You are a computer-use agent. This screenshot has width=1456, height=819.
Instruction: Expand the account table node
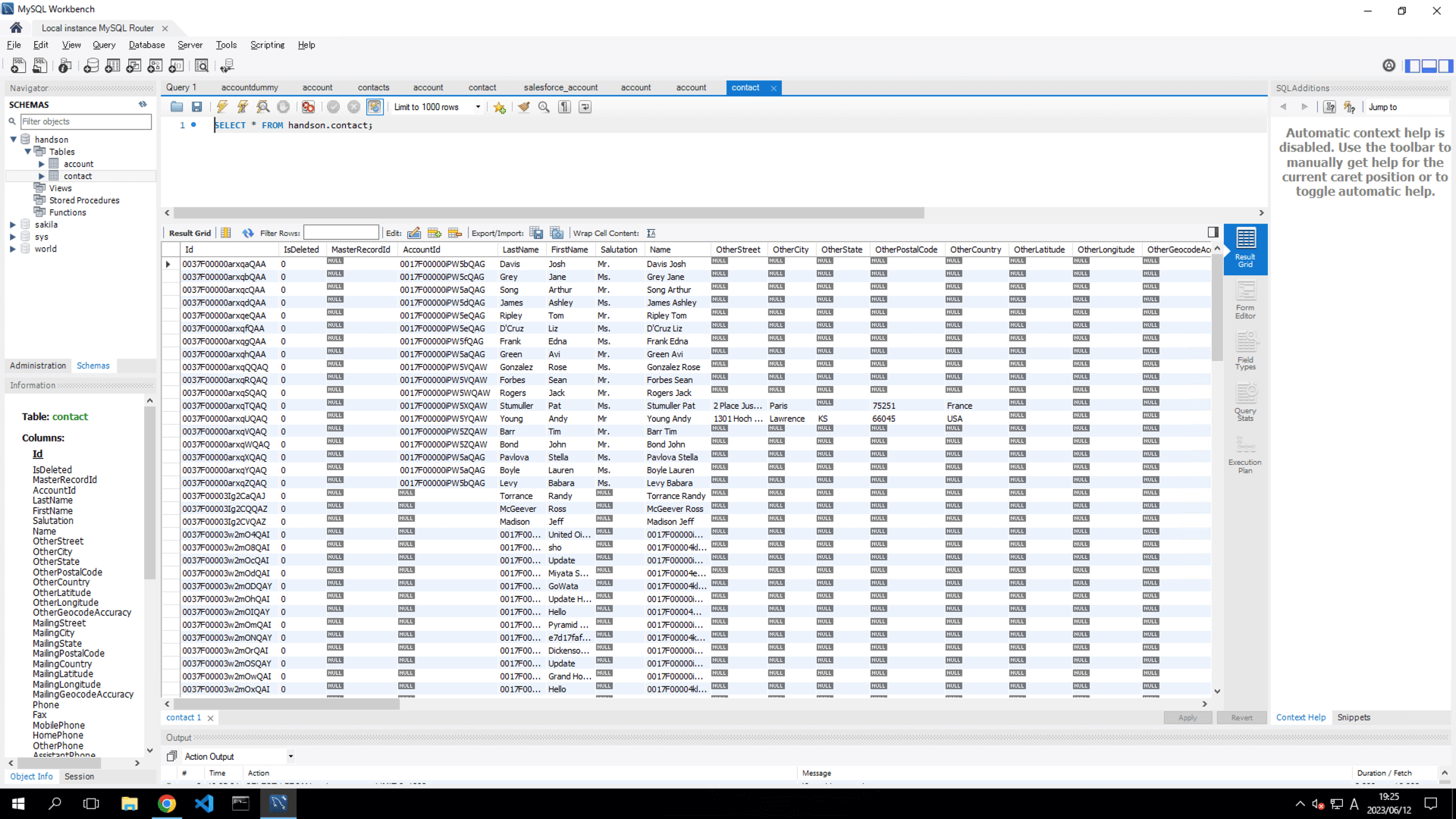42,164
